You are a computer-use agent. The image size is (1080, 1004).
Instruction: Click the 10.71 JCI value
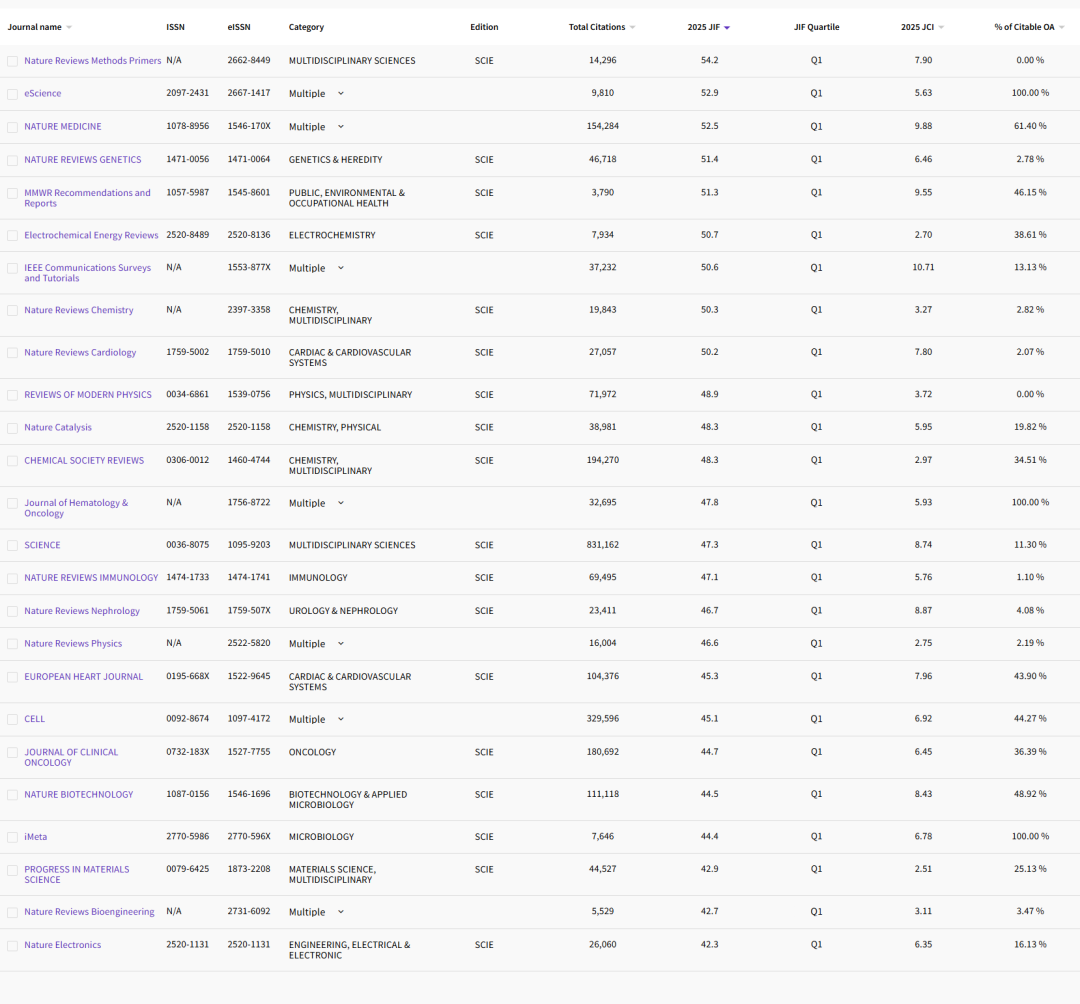coord(924,267)
